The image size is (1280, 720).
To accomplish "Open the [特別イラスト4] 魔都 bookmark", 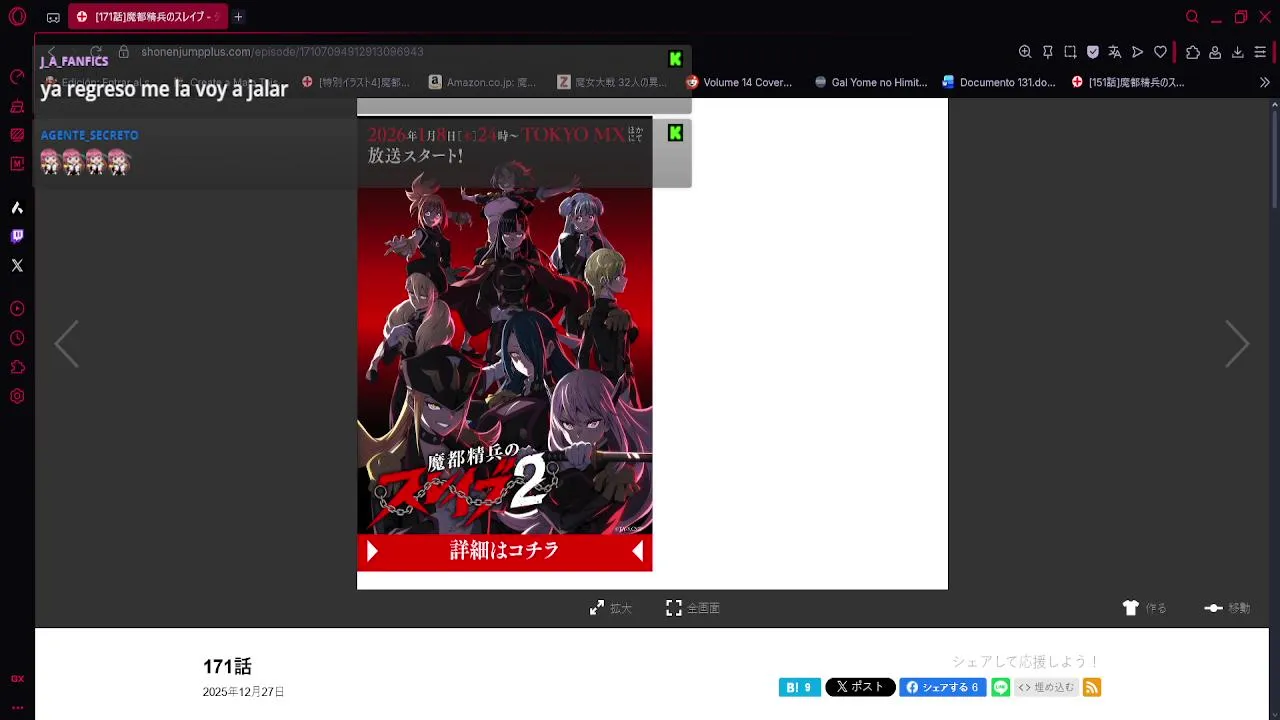I will [x=356, y=83].
